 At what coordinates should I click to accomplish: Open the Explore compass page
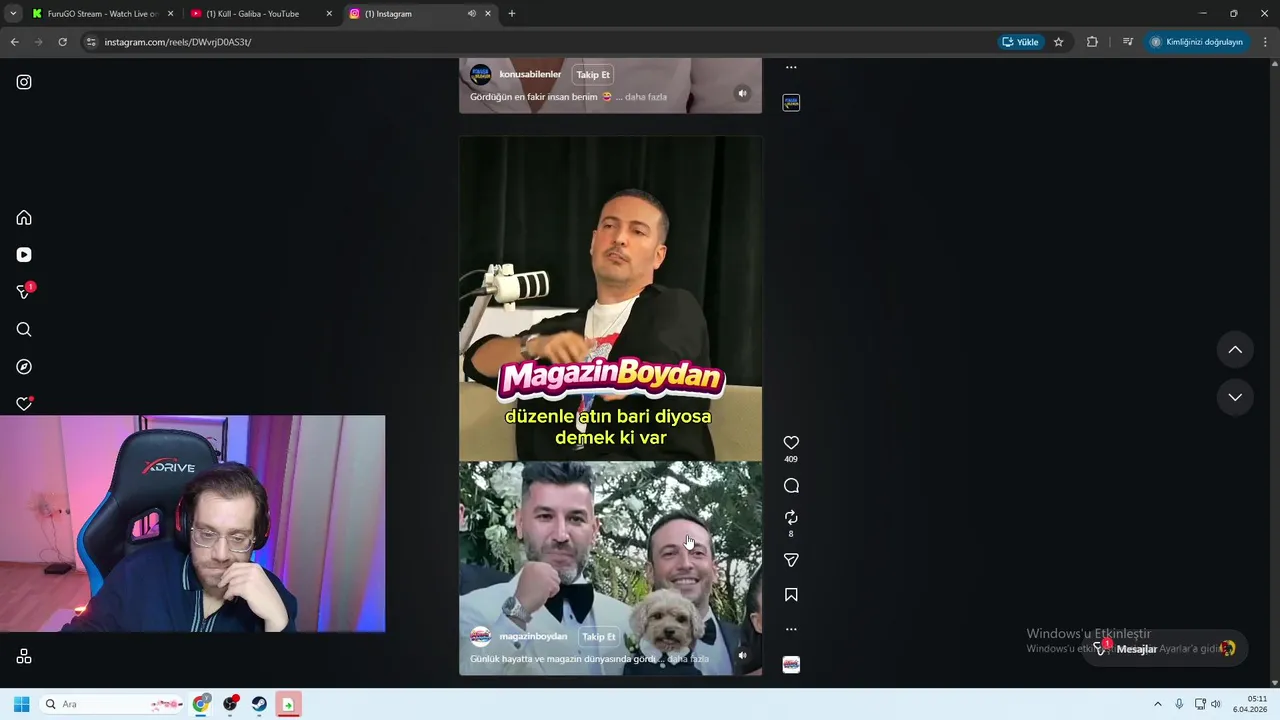(x=24, y=367)
